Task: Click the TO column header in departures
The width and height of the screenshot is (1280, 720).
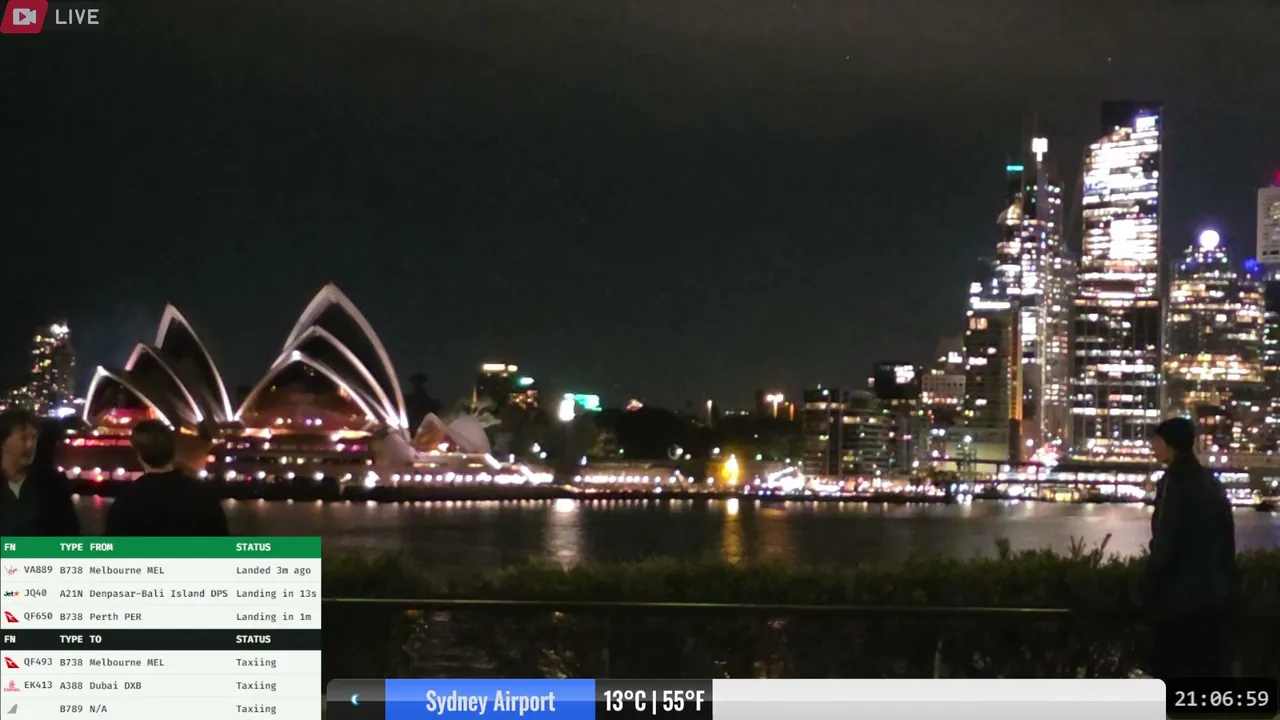Action: click(95, 639)
